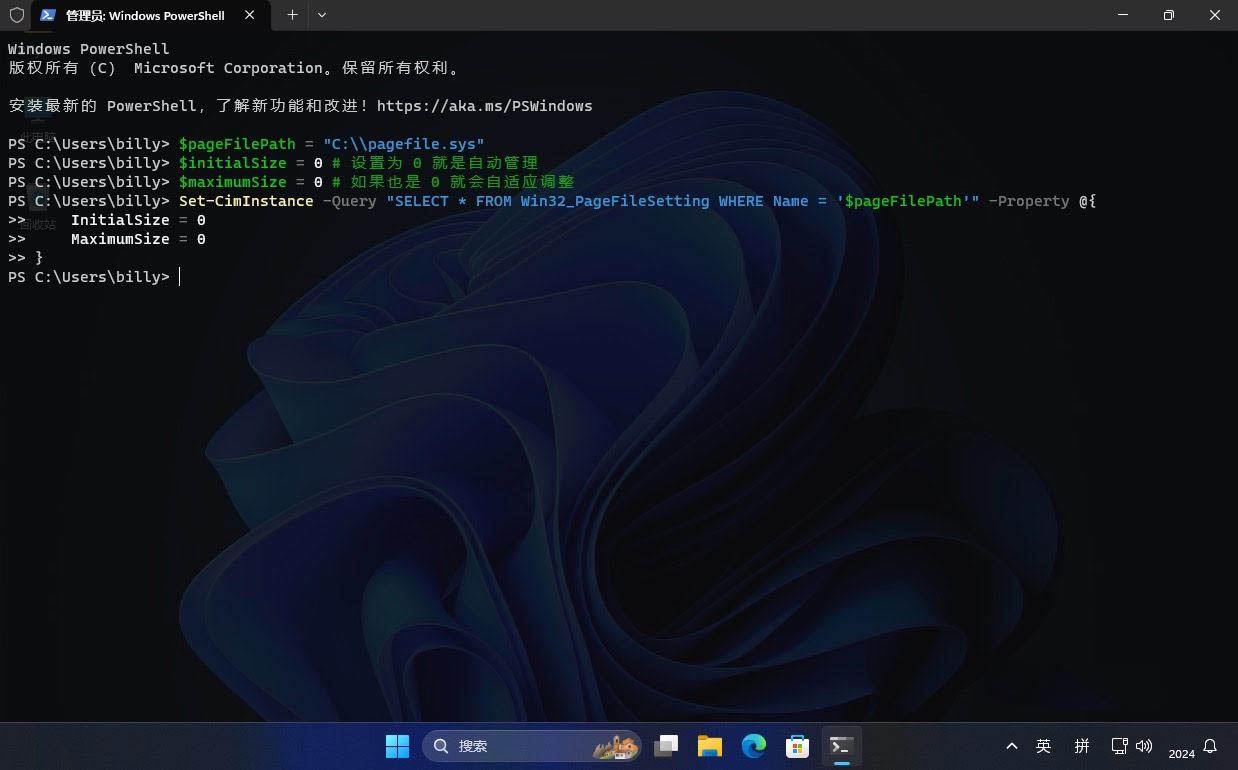Launch File Explorer from the taskbar
Image resolution: width=1238 pixels, height=770 pixels.
(x=710, y=746)
